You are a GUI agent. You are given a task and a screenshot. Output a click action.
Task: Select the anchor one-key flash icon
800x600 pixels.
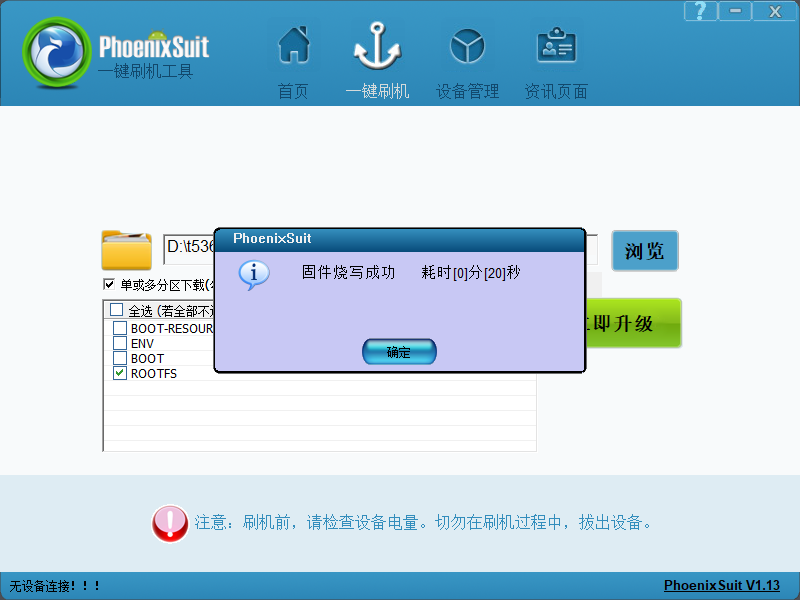click(377, 47)
